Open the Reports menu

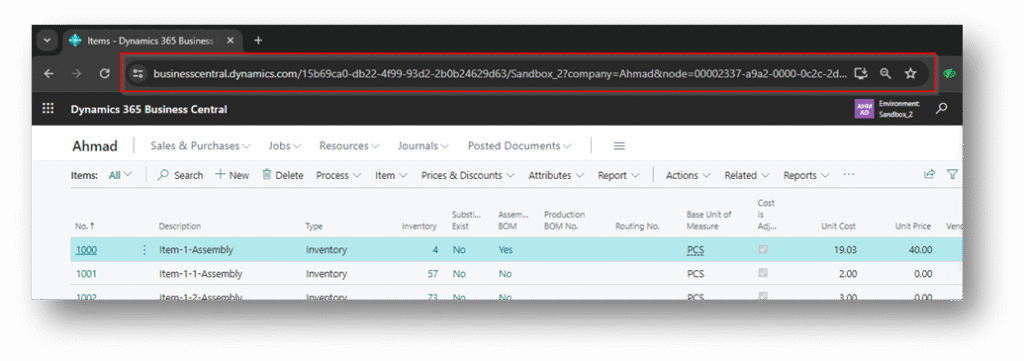(806, 175)
